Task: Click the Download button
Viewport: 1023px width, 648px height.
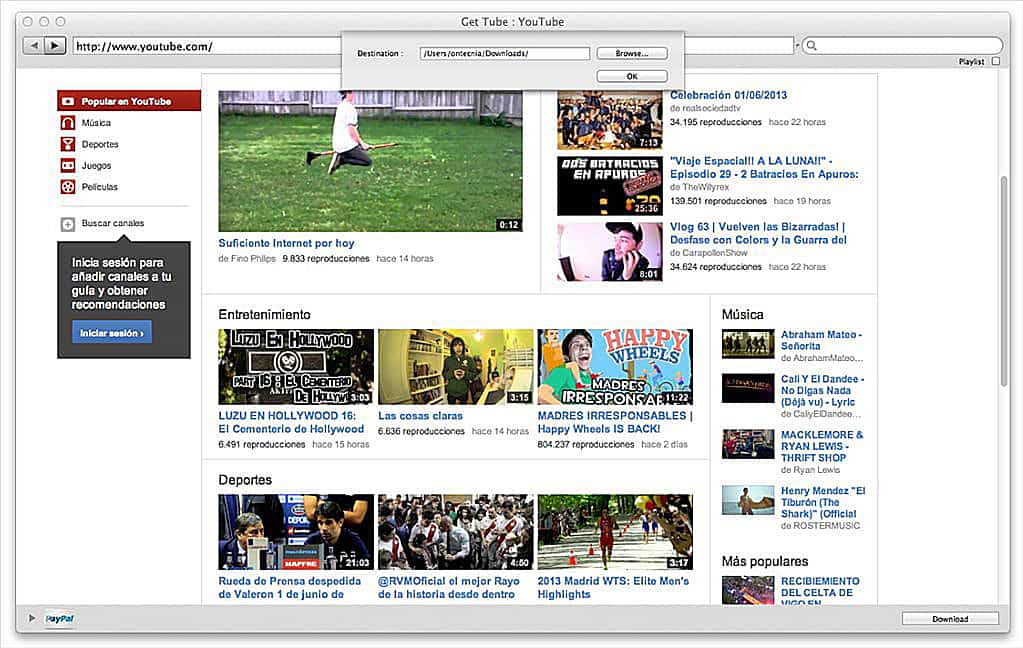Action: click(950, 619)
